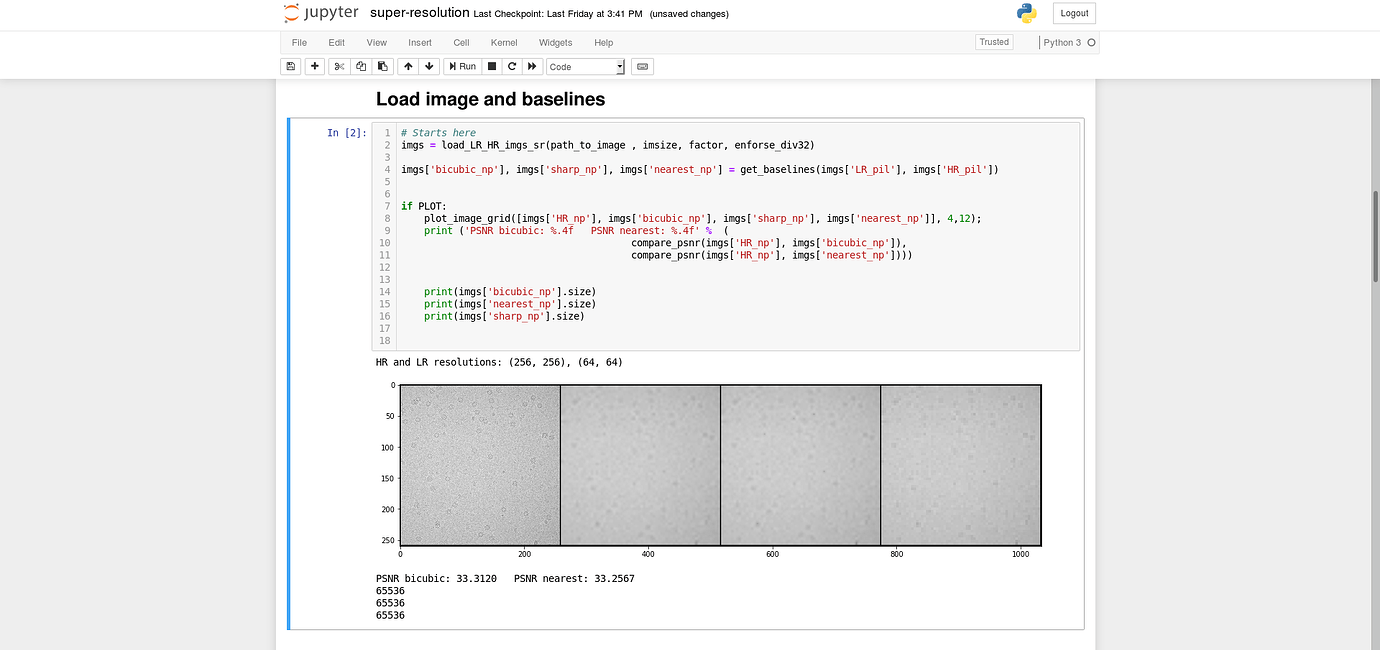Move the selected cell down
1380x650 pixels.
tap(429, 66)
